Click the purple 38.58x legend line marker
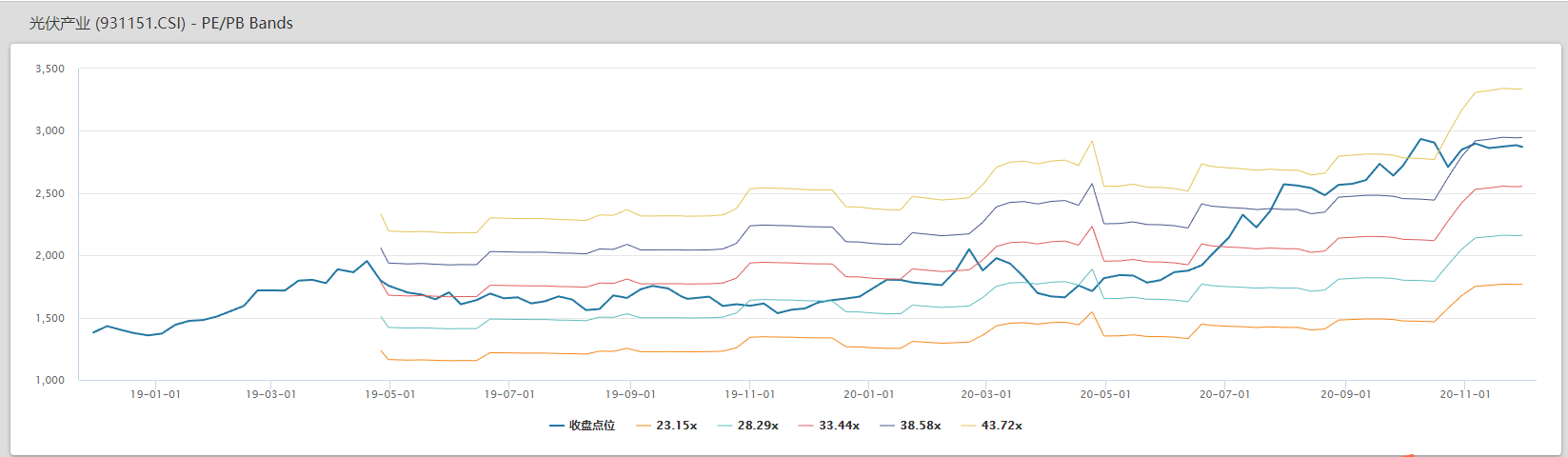 click(888, 426)
